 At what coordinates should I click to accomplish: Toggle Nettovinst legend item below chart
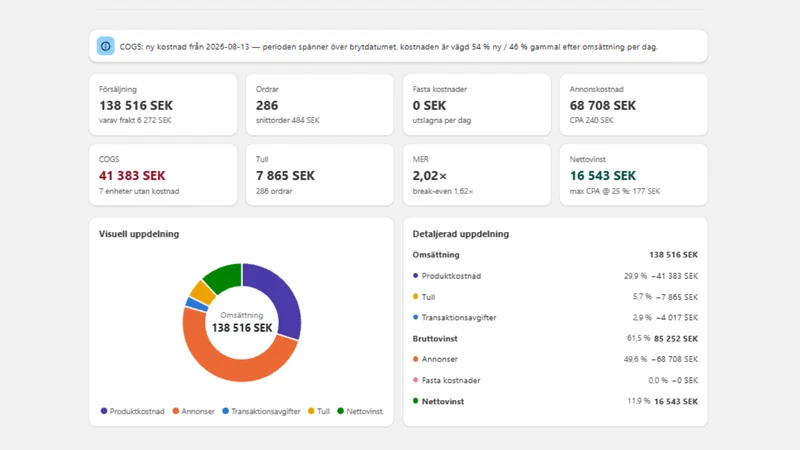click(x=360, y=411)
